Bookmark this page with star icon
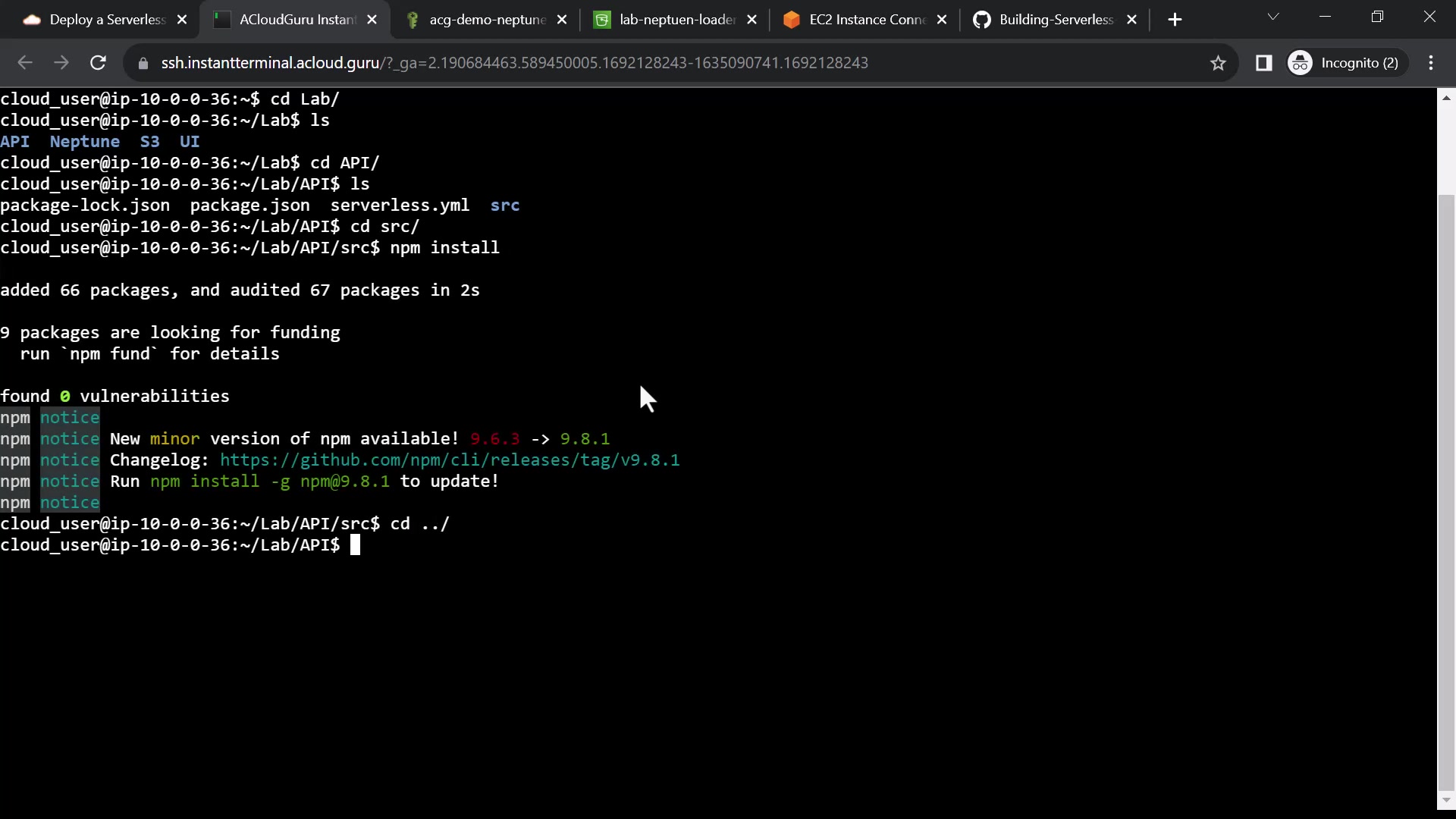 pos(1218,63)
